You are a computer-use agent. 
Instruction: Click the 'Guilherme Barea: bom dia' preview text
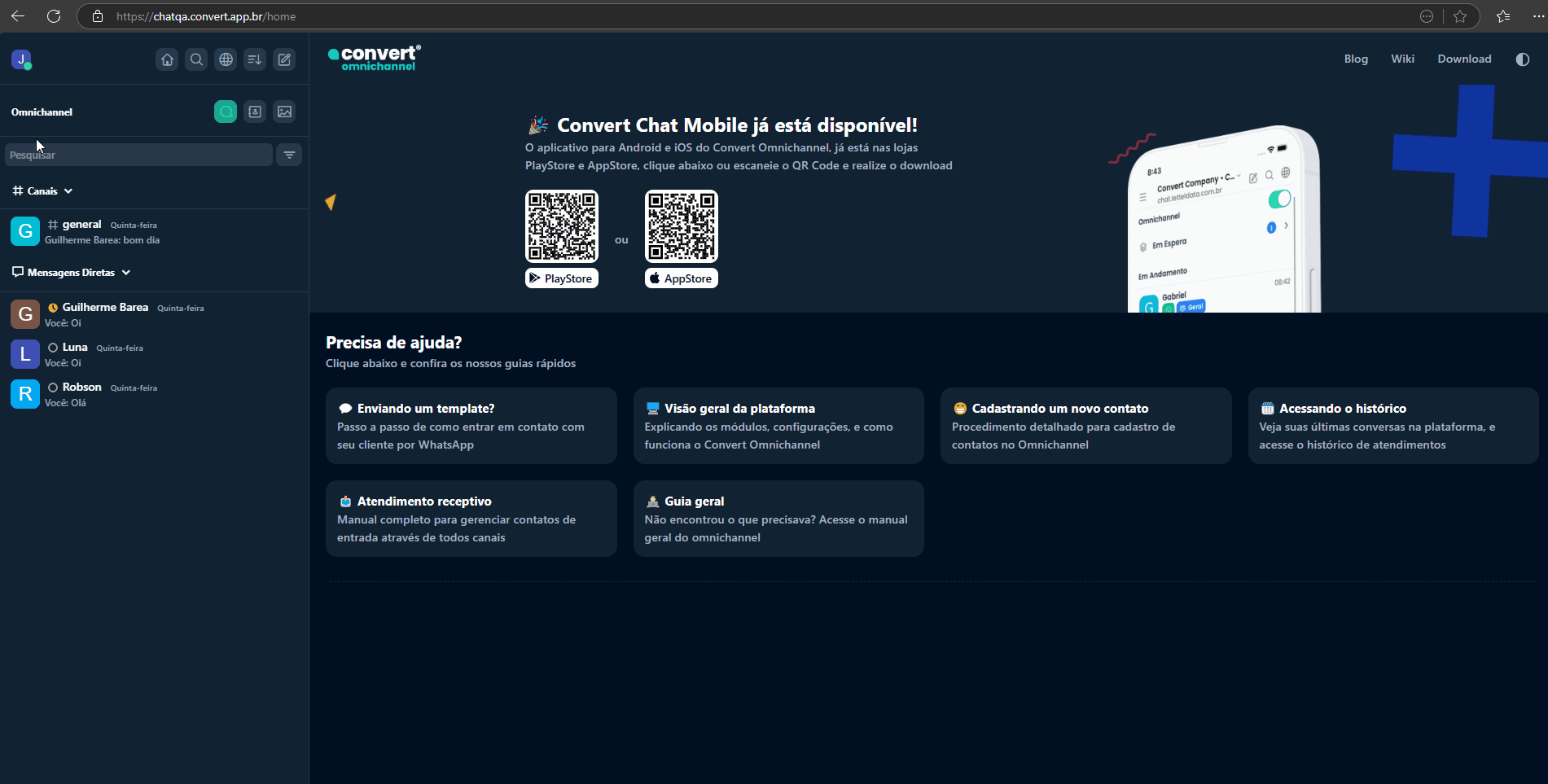click(102, 240)
